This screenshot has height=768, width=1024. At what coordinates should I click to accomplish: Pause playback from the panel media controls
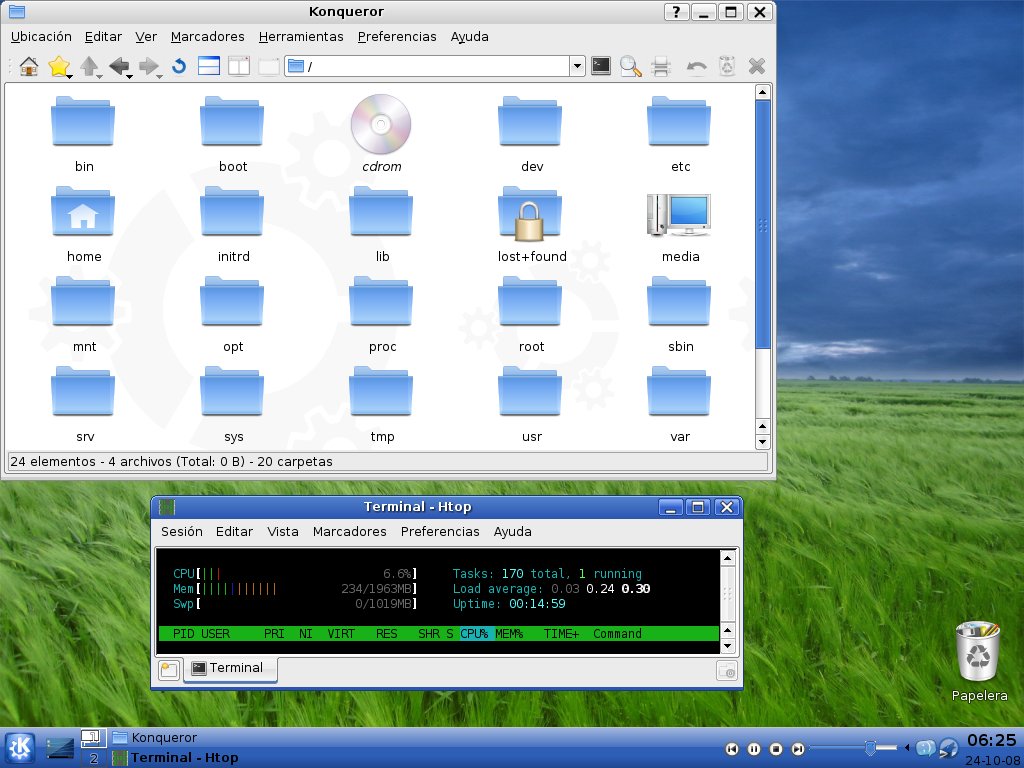tap(754, 749)
